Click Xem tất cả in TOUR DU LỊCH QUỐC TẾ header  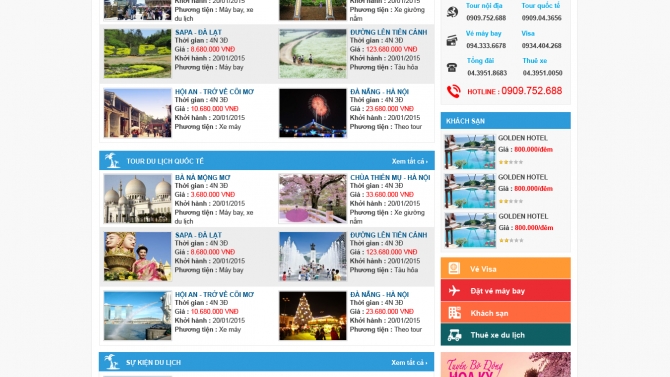pos(409,161)
